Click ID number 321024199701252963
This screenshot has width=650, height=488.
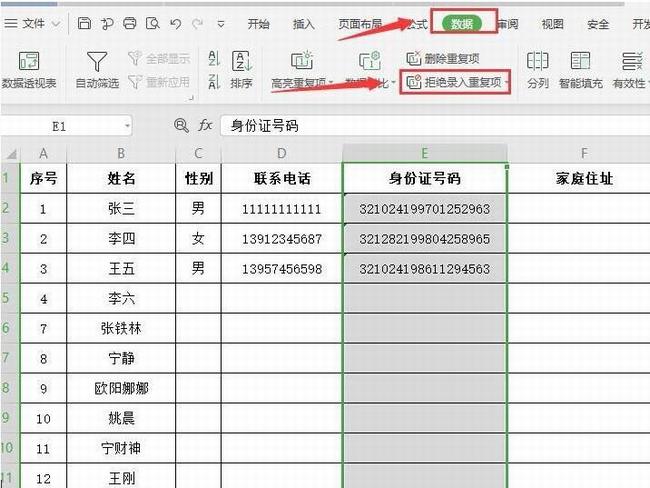[x=425, y=209]
